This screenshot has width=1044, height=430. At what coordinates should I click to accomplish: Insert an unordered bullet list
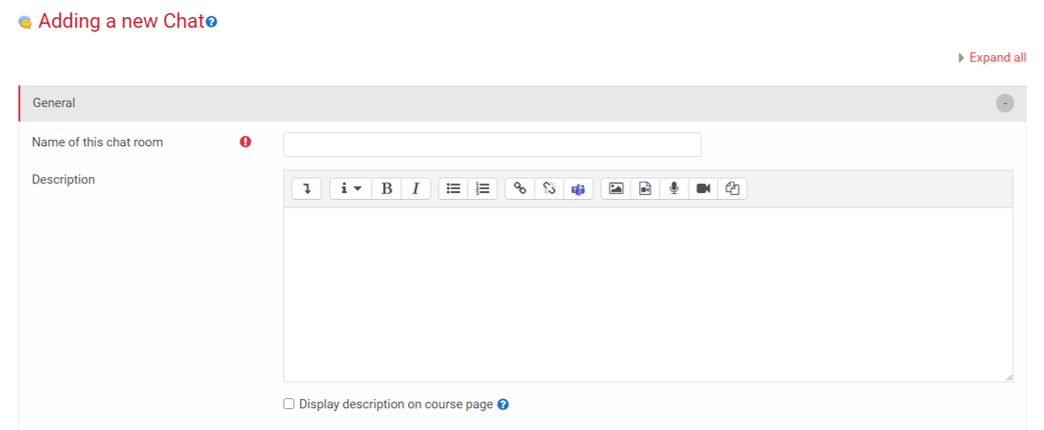[453, 188]
